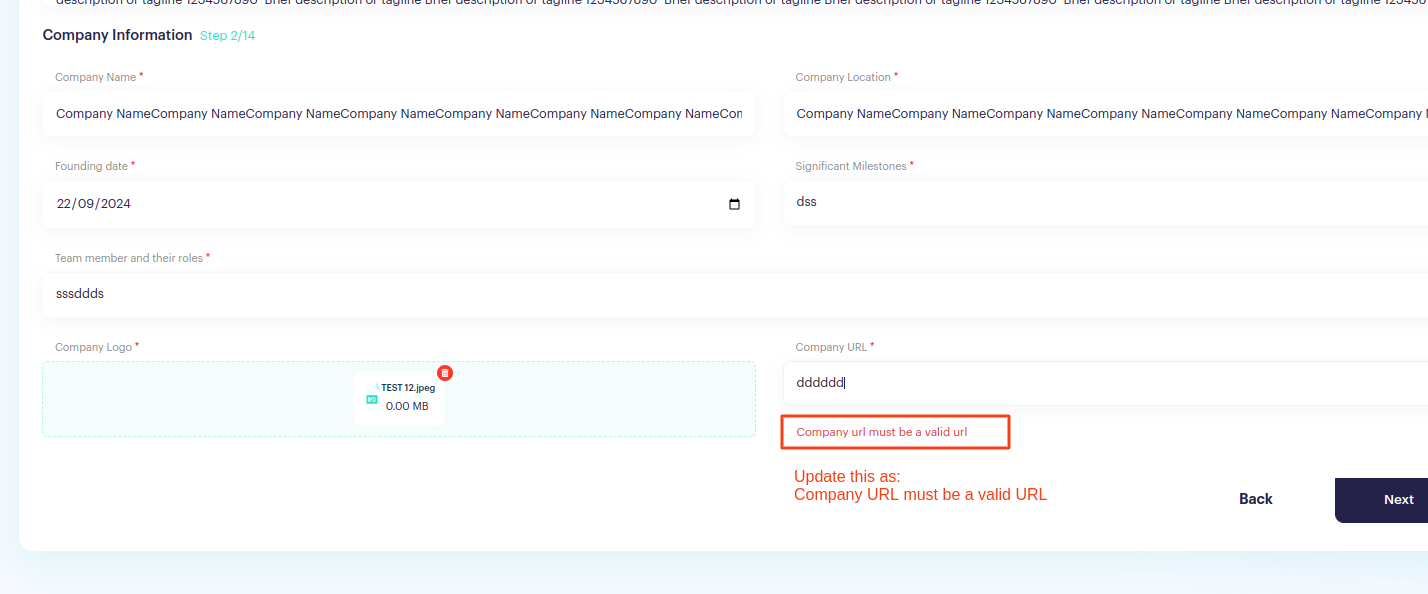Click the 'Company Name' label

95,77
